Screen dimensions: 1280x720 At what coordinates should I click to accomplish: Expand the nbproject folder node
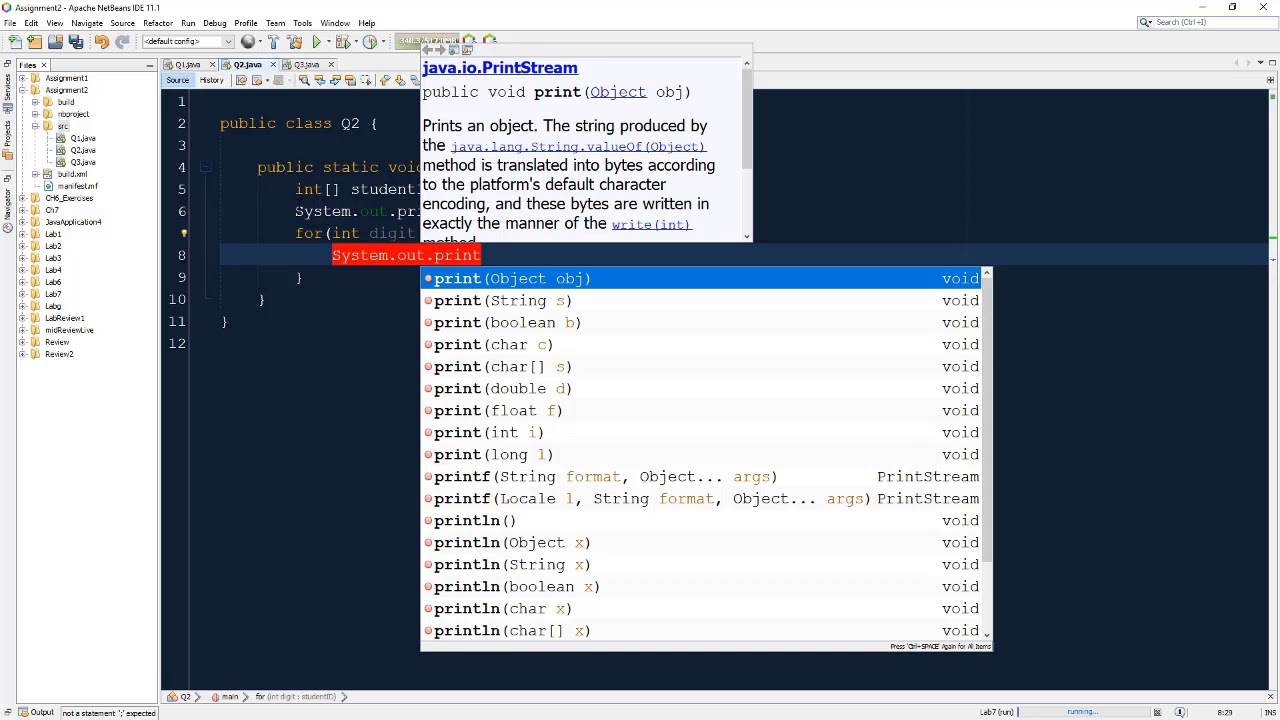36,114
